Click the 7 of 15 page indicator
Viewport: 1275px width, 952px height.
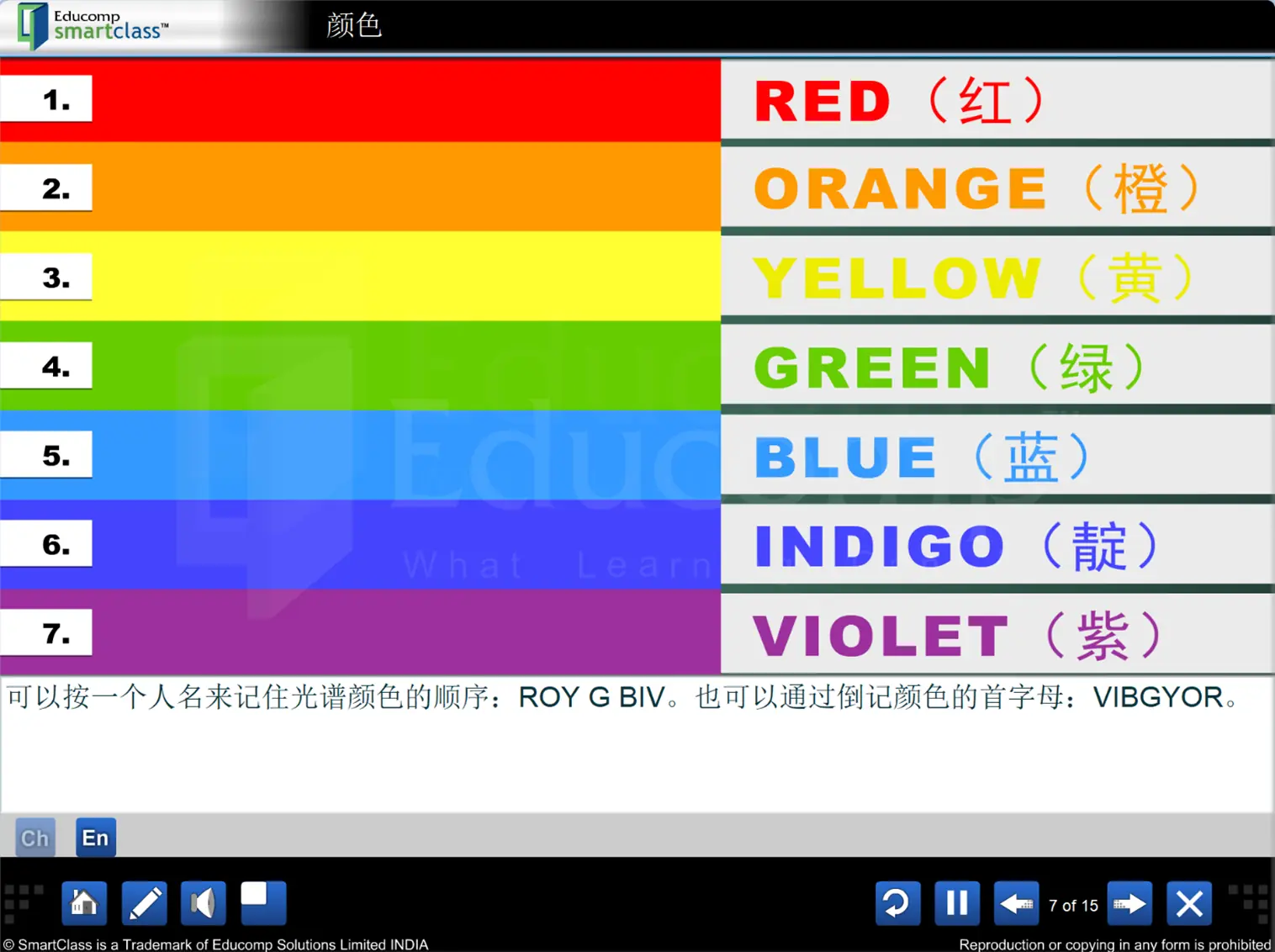[1073, 906]
